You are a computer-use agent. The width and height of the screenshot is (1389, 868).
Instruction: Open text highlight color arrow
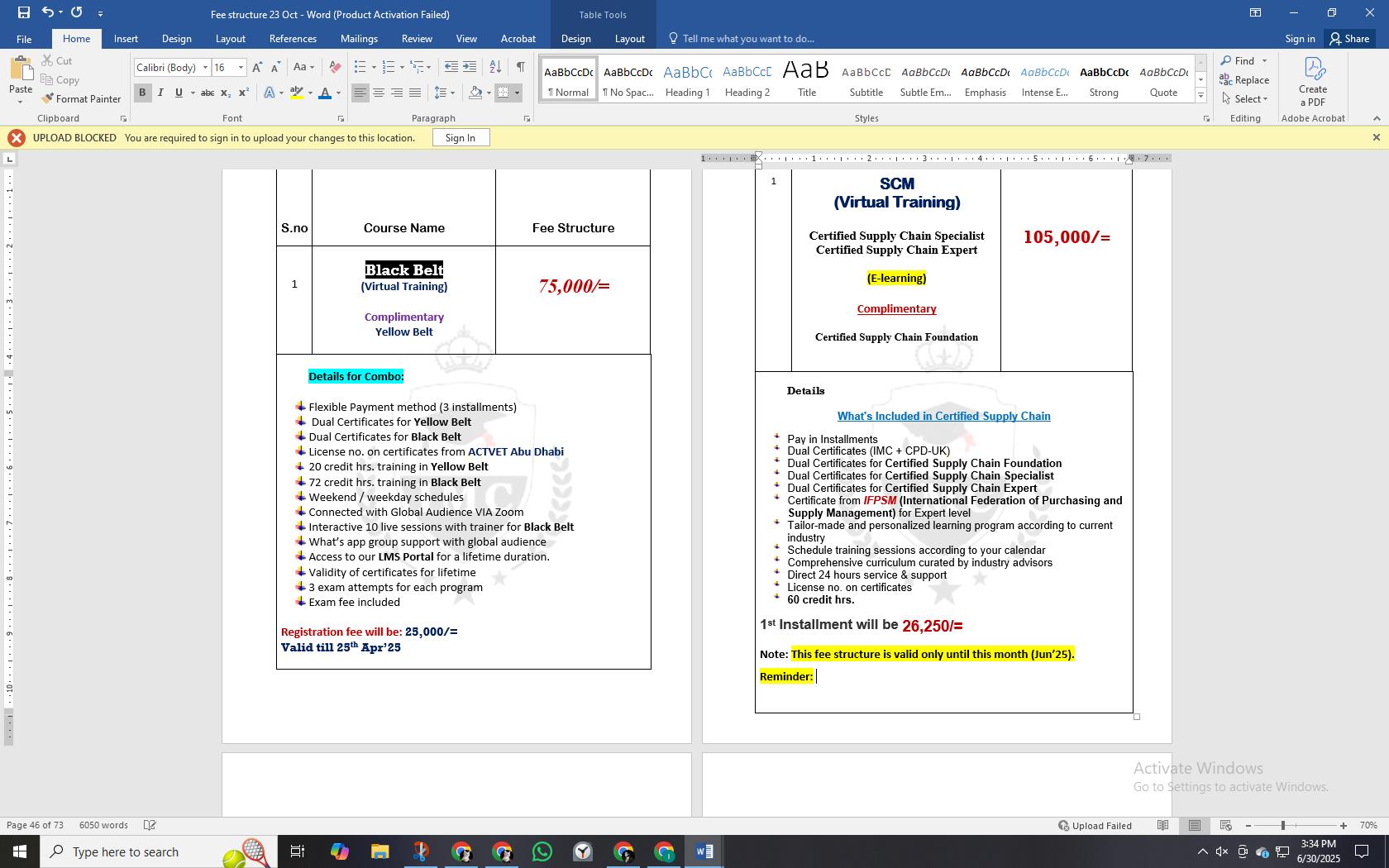coord(310,93)
